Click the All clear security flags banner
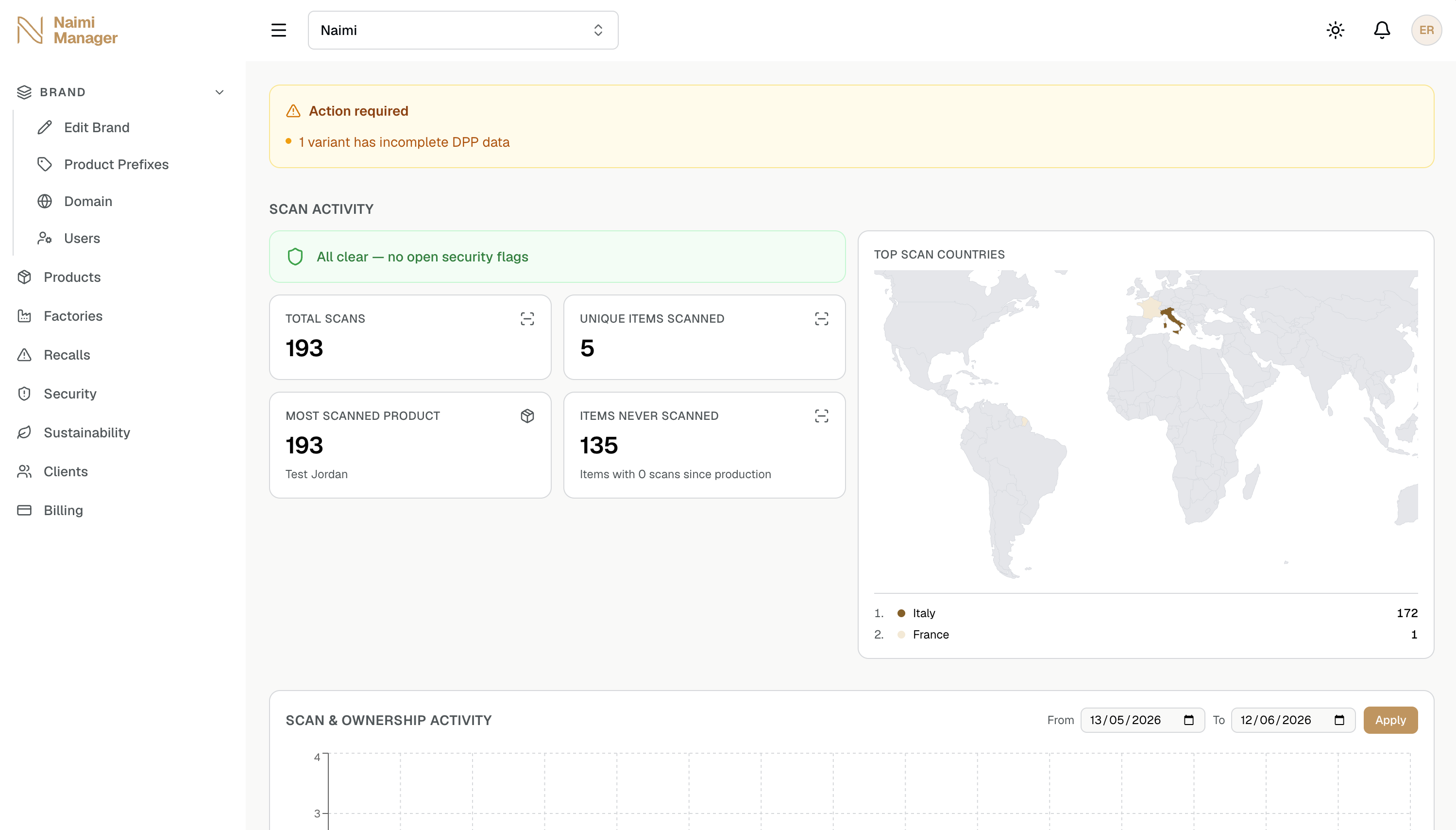1456x830 pixels. click(557, 257)
